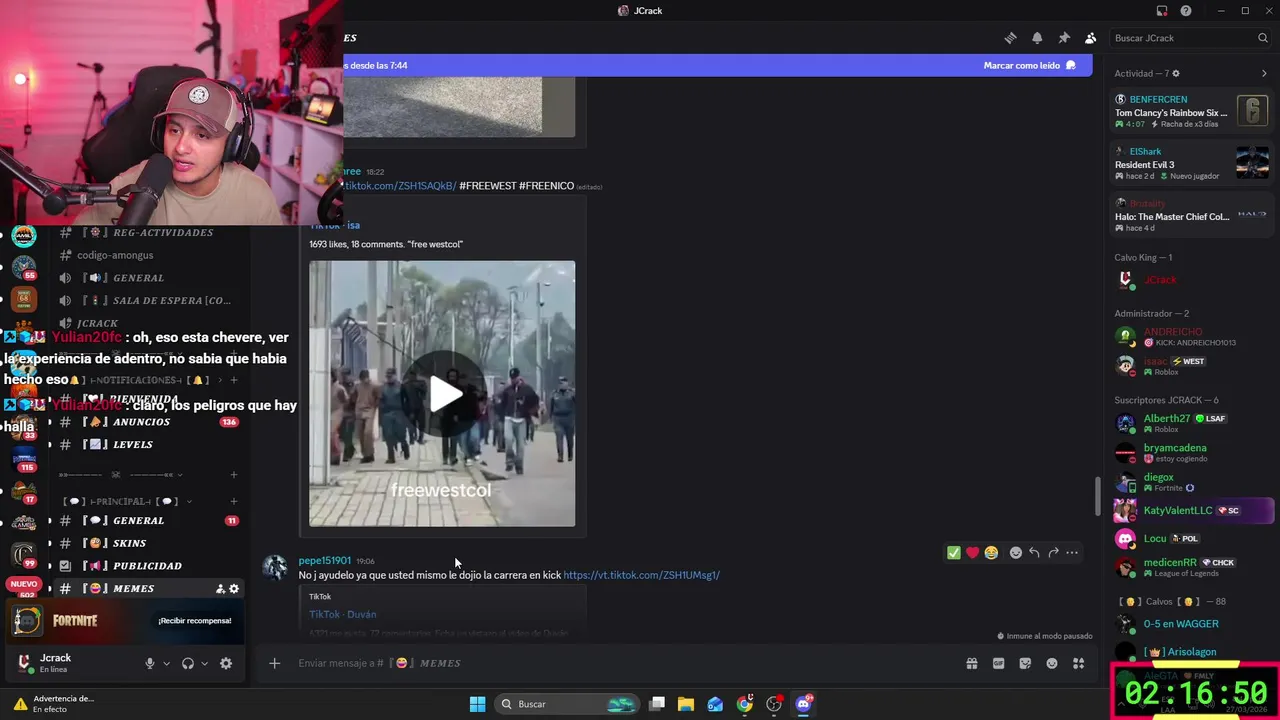The width and height of the screenshot is (1280, 720).
Task: Forward pepe151901's message arrow icon
Action: click(x=1053, y=553)
